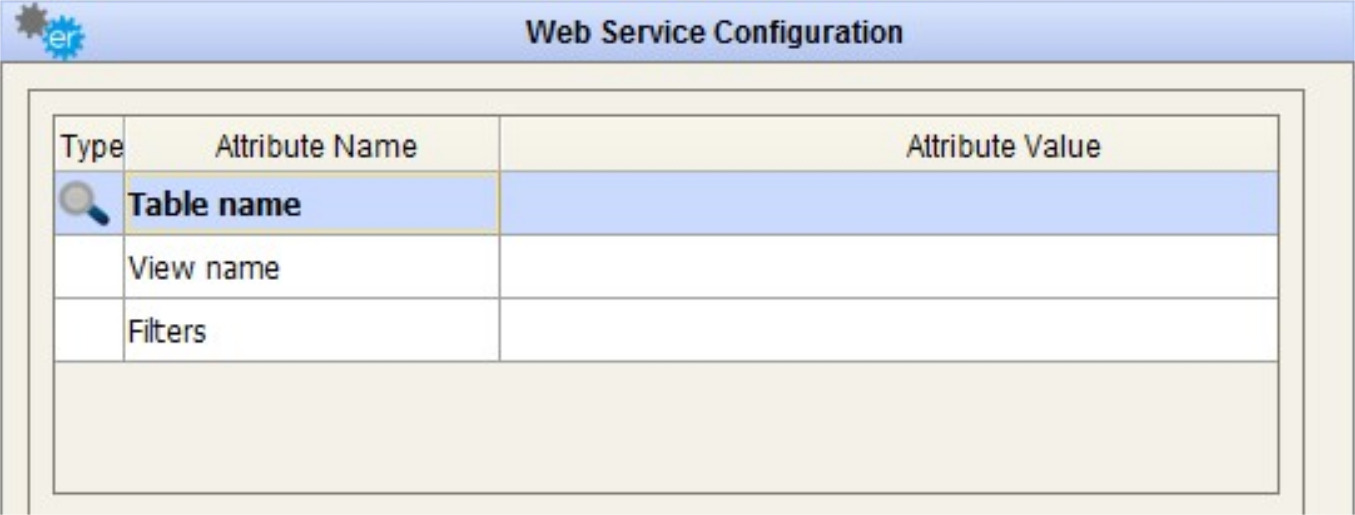Edit the Table name attribute value field
The image size is (1355, 515).
pos(888,204)
